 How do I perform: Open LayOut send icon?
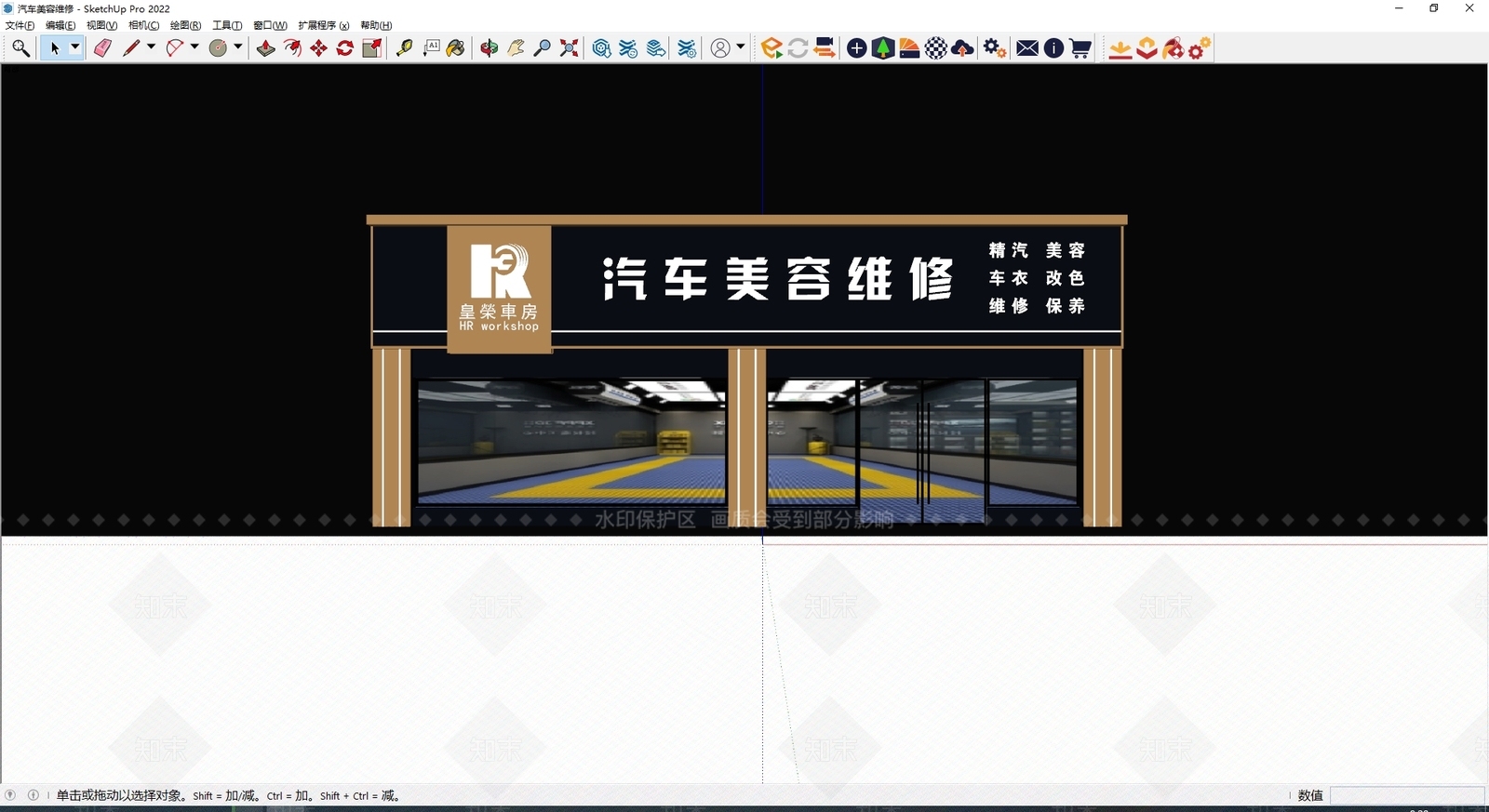click(x=656, y=48)
